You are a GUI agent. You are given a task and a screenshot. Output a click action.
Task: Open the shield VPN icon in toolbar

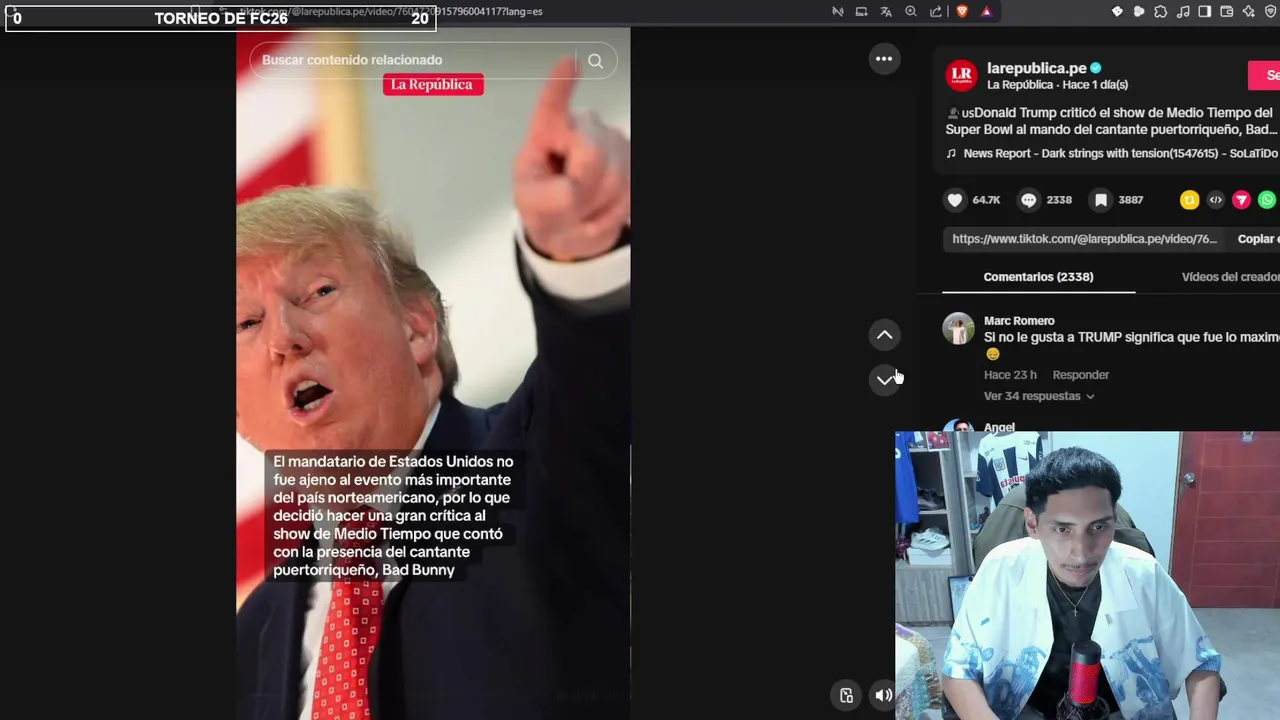1271,12
